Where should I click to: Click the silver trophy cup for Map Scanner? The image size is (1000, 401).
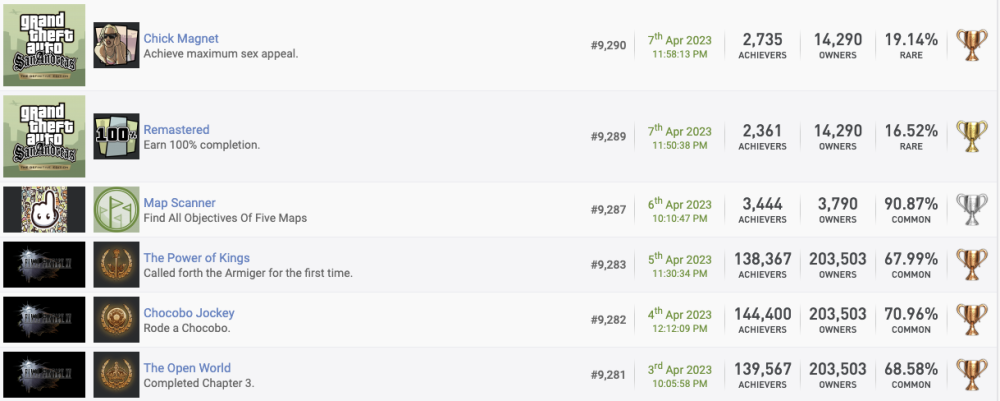click(x=971, y=210)
